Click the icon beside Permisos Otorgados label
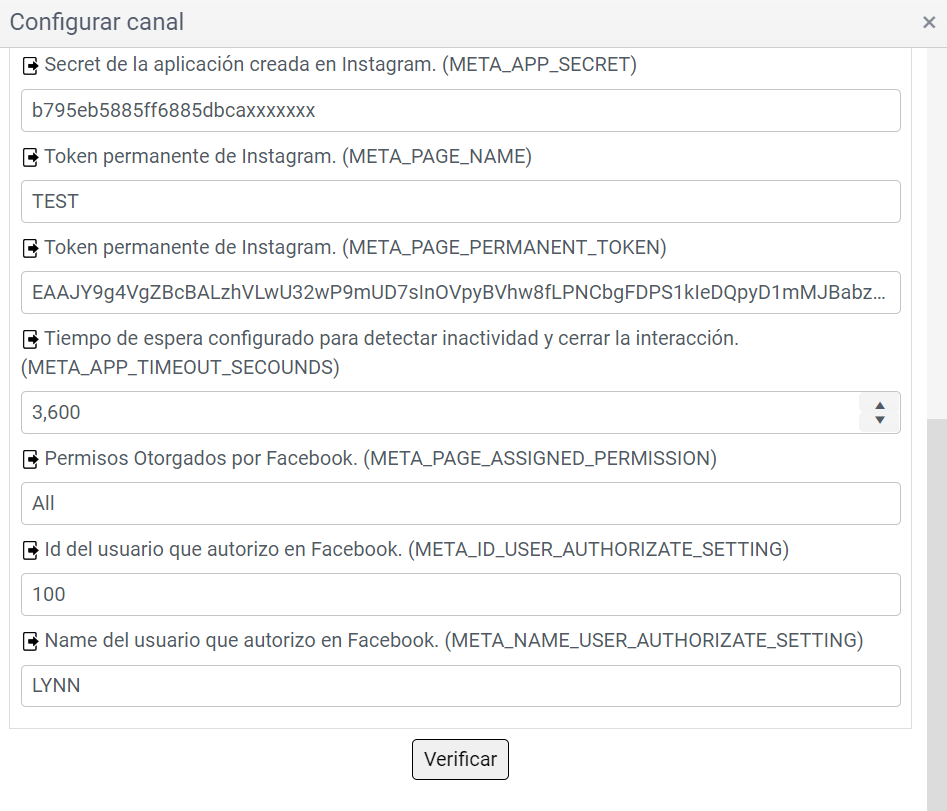The height and width of the screenshot is (811, 947). [x=30, y=460]
